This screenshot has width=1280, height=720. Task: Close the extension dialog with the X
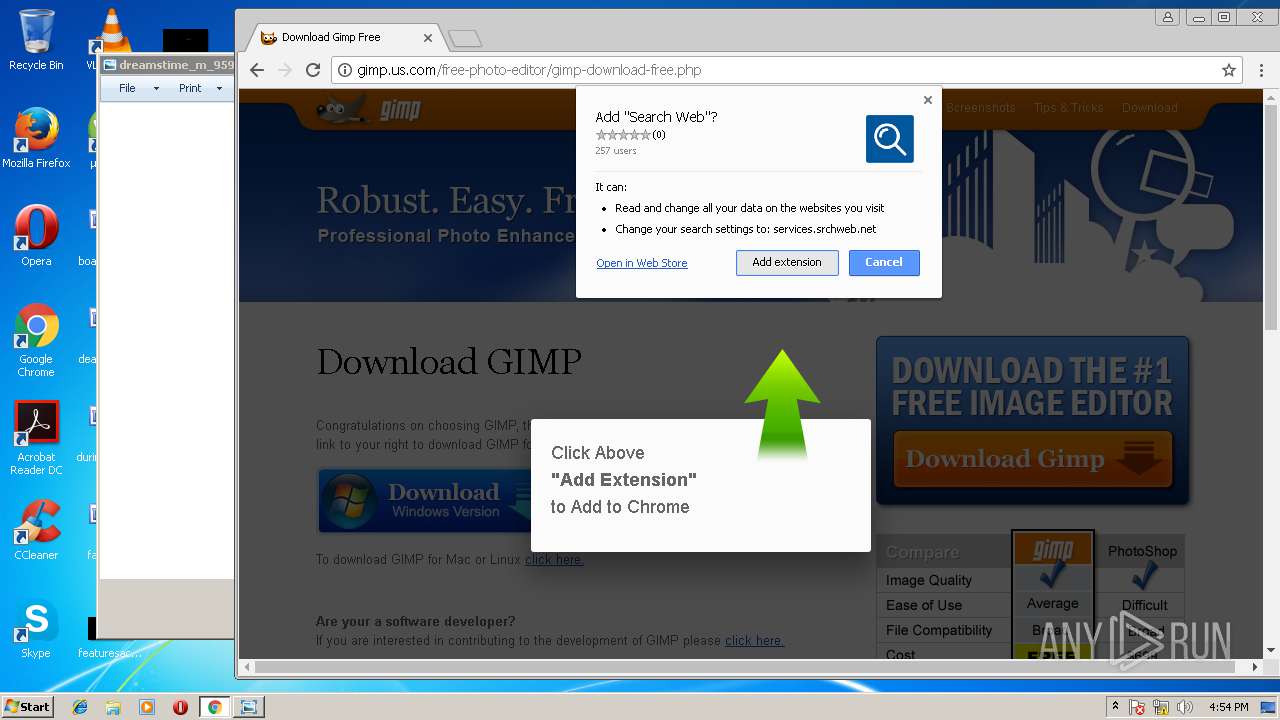pos(928,100)
